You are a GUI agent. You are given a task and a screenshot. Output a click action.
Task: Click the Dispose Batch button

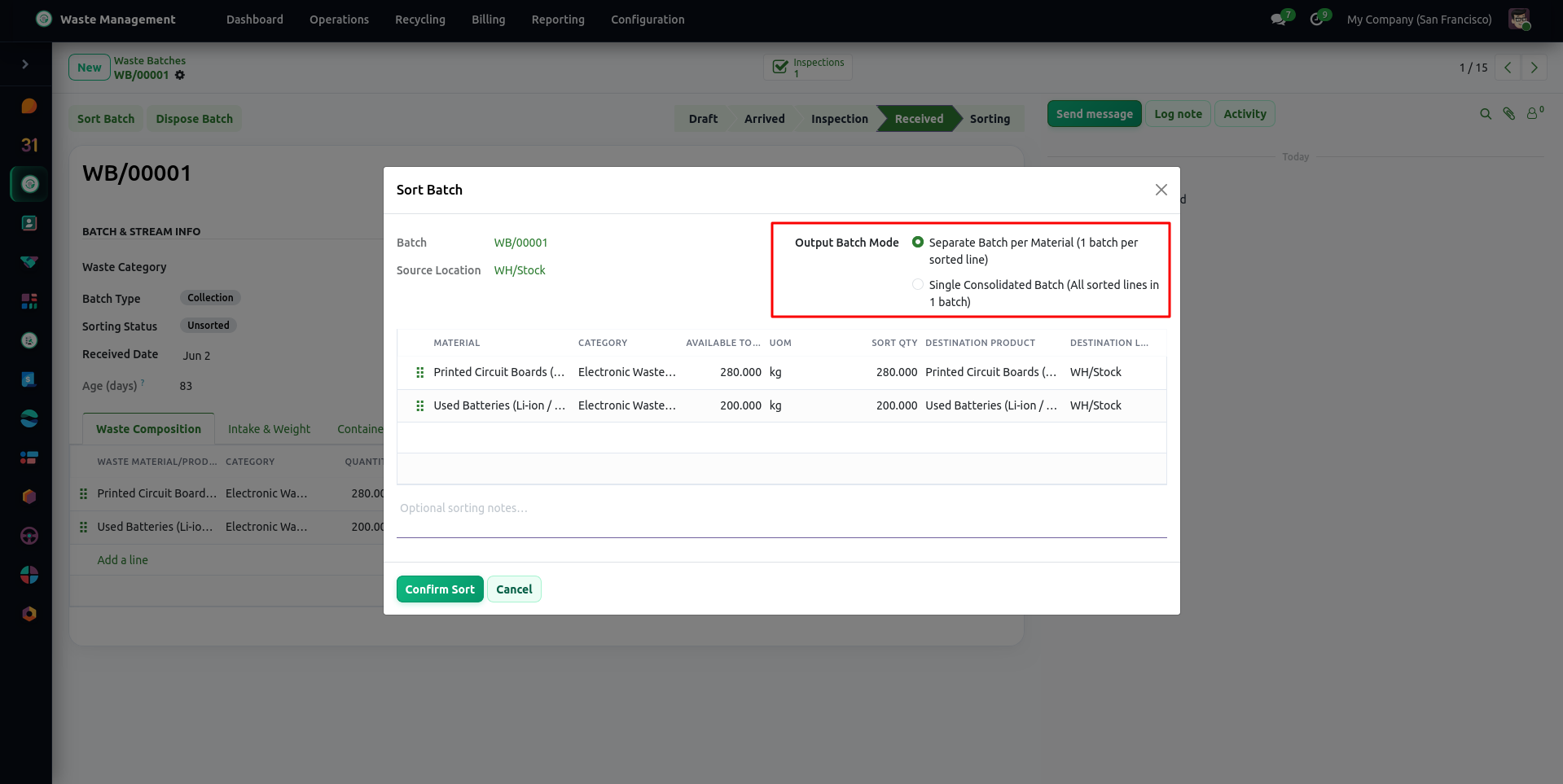click(x=195, y=119)
